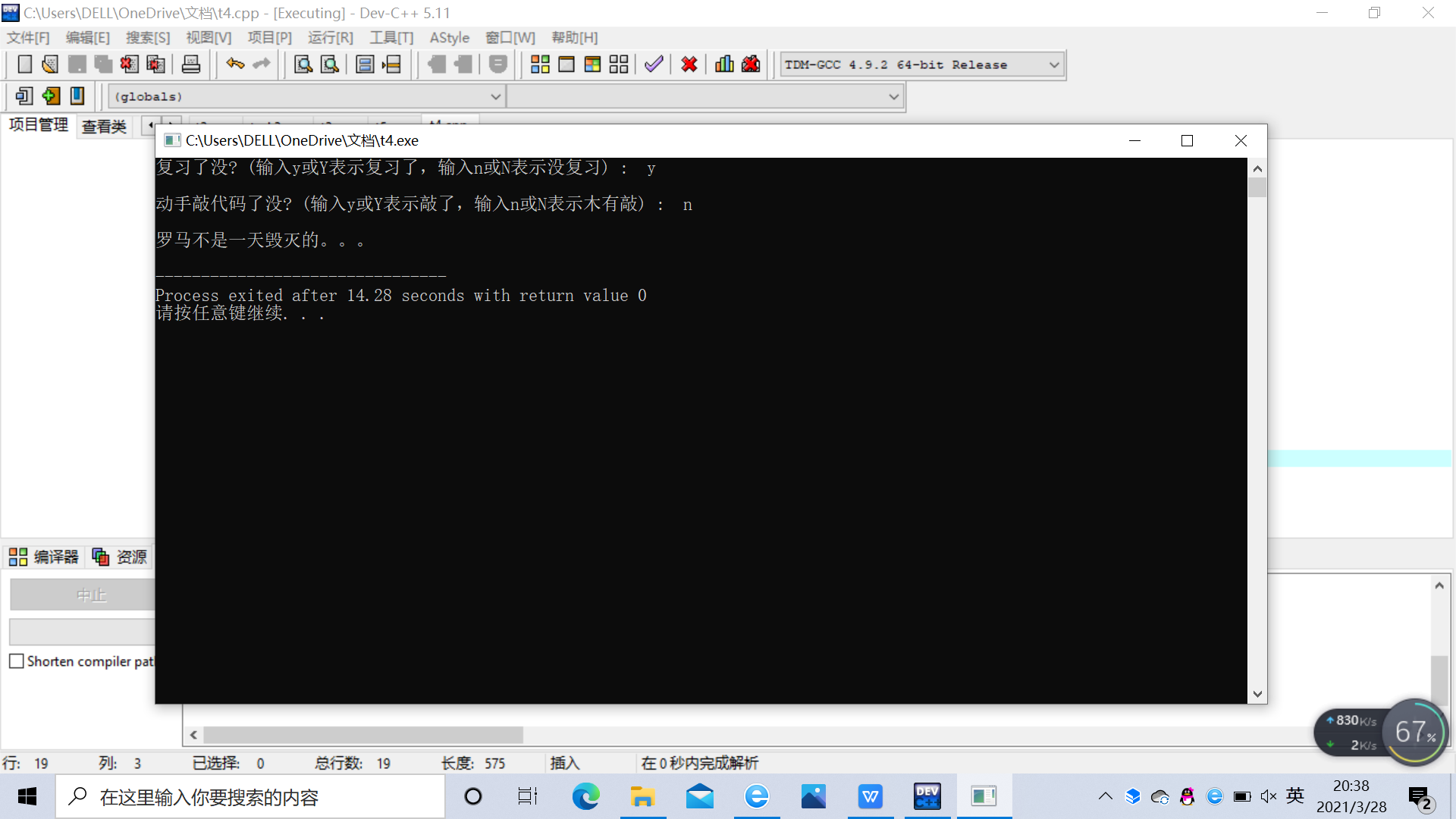Click the Compile grid icon
The width and height of the screenshot is (1456, 819).
coord(540,64)
